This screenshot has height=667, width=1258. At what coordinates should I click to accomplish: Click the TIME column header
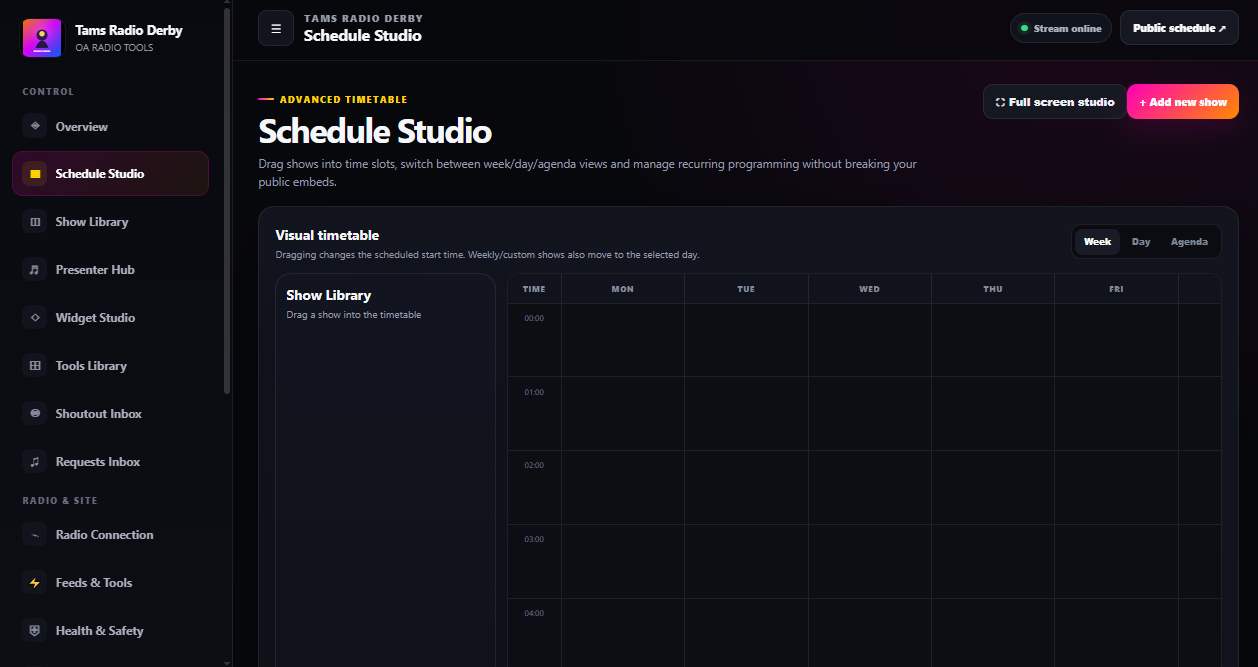click(534, 289)
